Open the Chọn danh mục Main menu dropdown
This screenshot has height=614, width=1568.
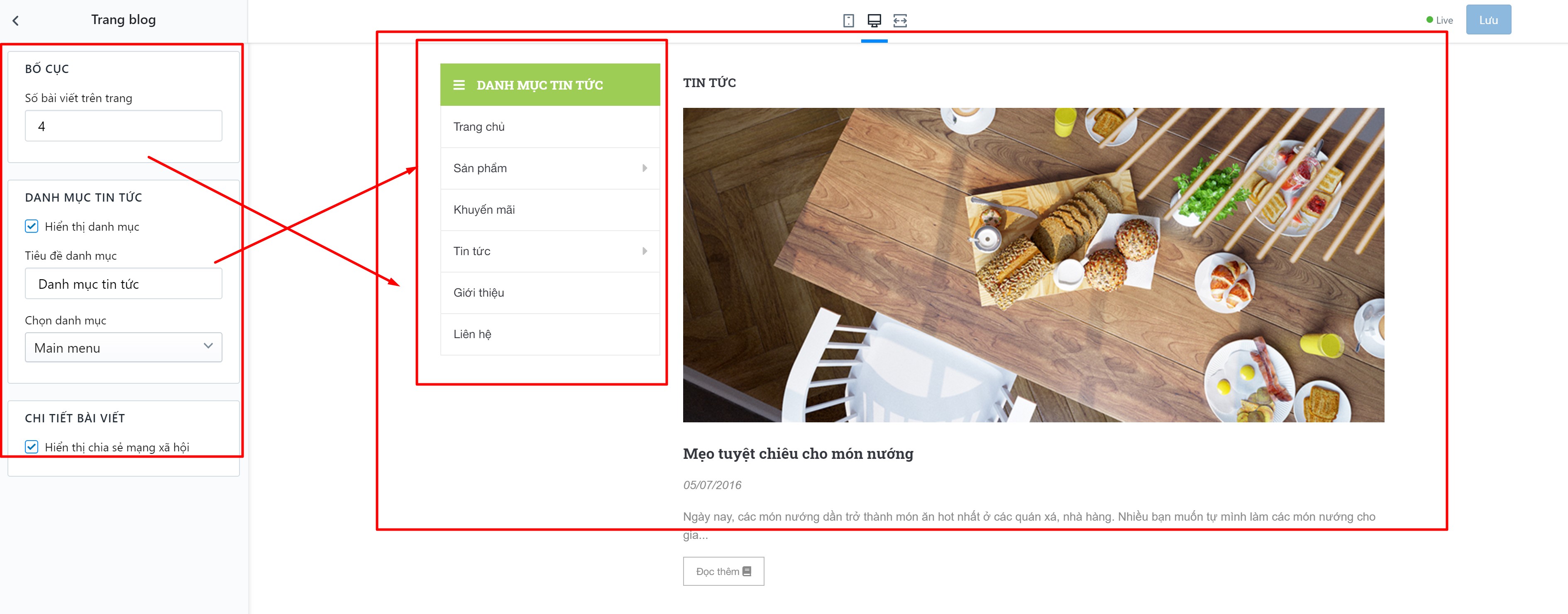(124, 348)
